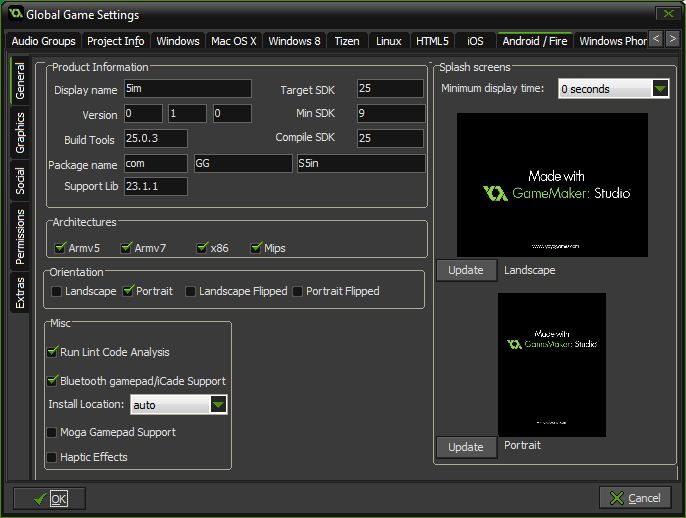
Task: Update the Portrait splash screen
Action: (466, 447)
